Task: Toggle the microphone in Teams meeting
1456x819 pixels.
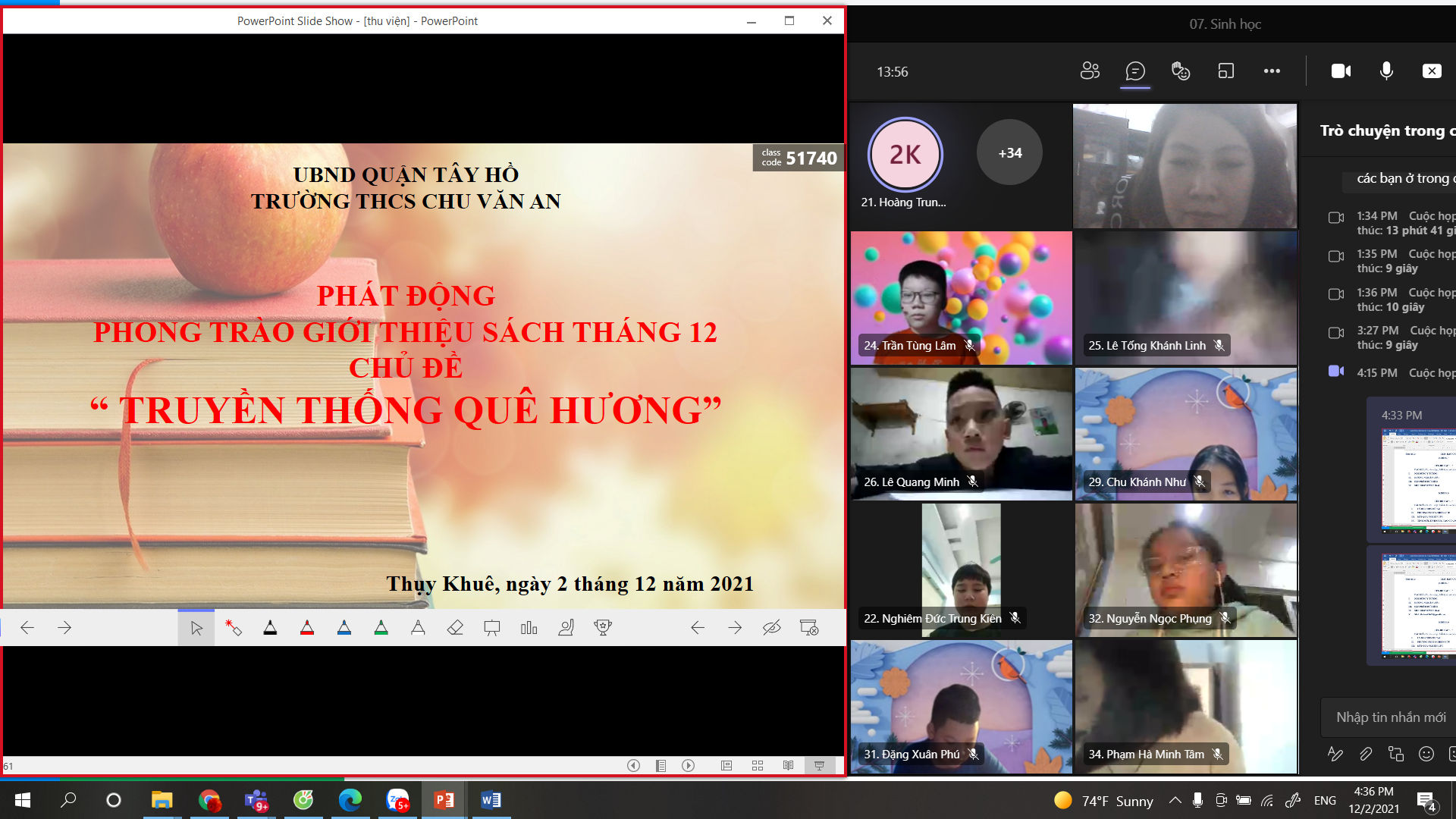Action: point(1386,71)
